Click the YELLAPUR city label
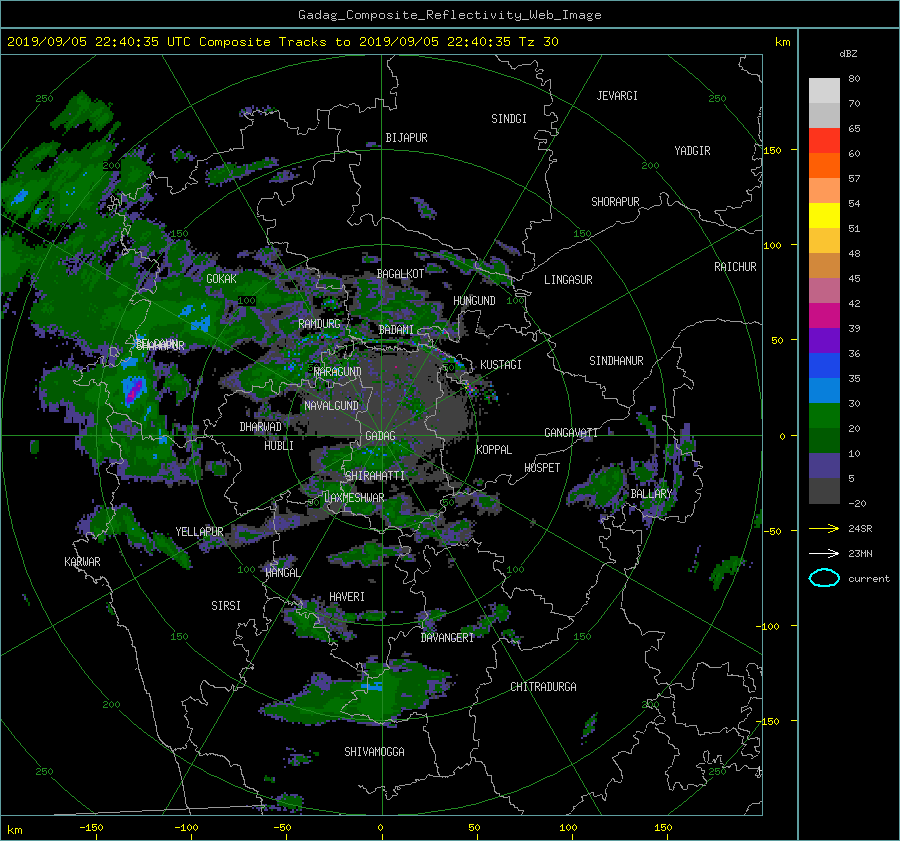The width and height of the screenshot is (900, 841). [x=199, y=532]
